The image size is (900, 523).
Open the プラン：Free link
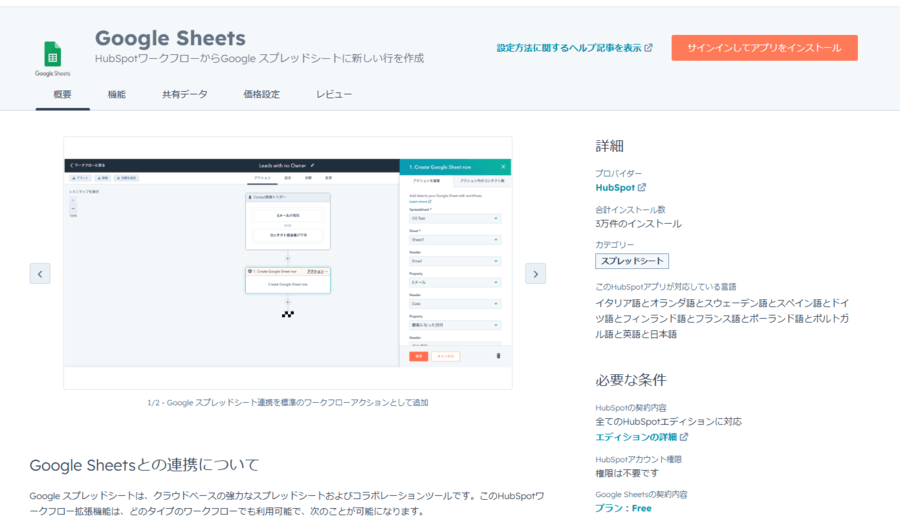point(623,508)
